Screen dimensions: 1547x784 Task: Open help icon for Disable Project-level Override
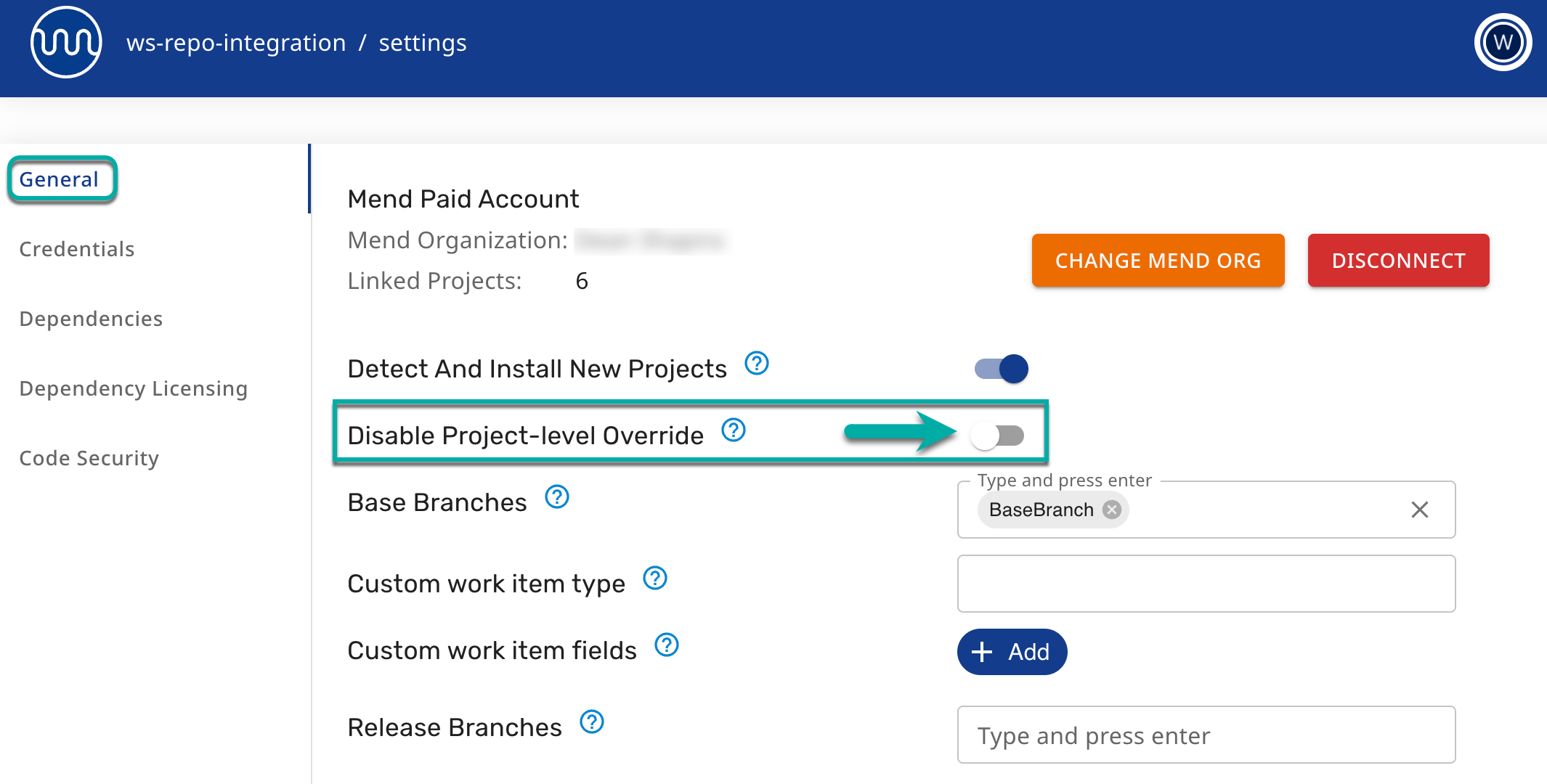pos(734,430)
